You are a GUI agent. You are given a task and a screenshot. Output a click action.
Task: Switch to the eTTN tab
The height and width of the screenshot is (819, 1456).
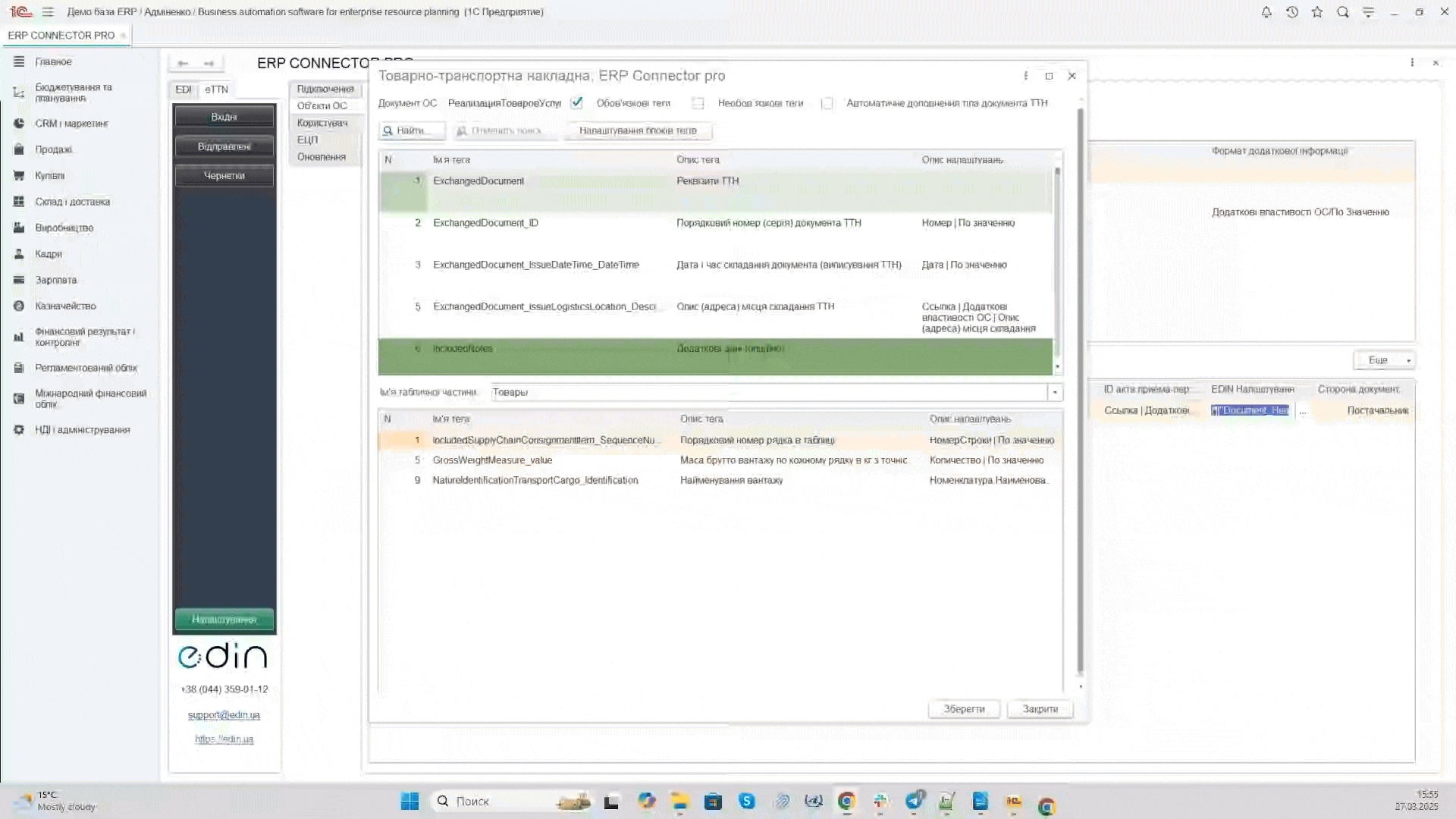(216, 89)
